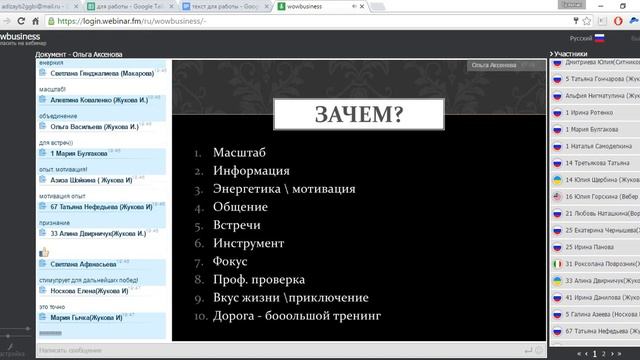Click the message icon beside Азиза Шойкина

[x=42, y=179]
